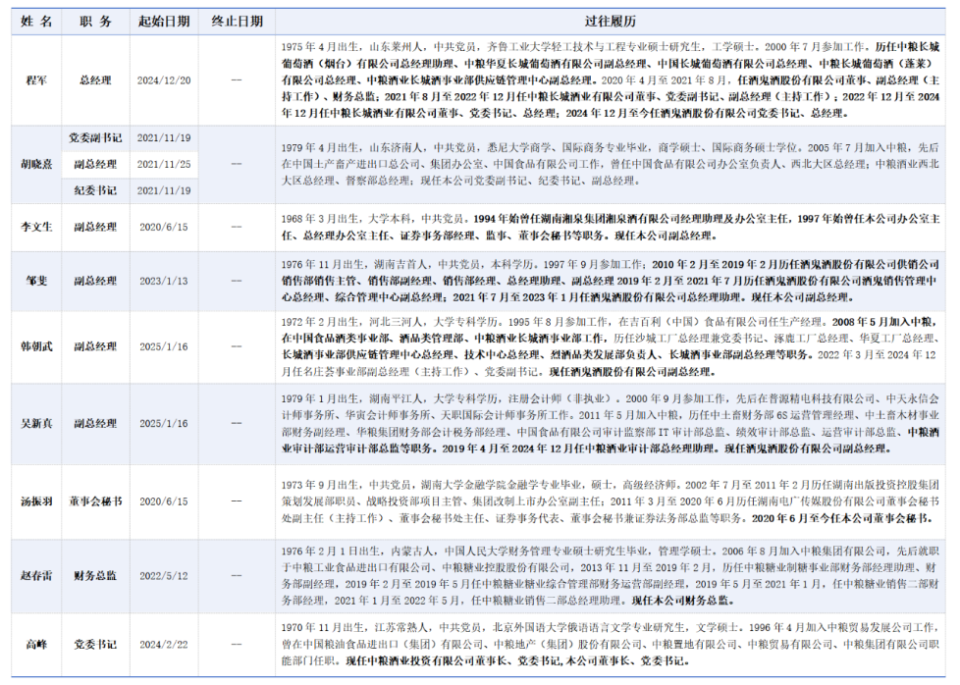Click the start date 2021/11/25
Viewport: 960px width, 685px height.
coord(163,164)
